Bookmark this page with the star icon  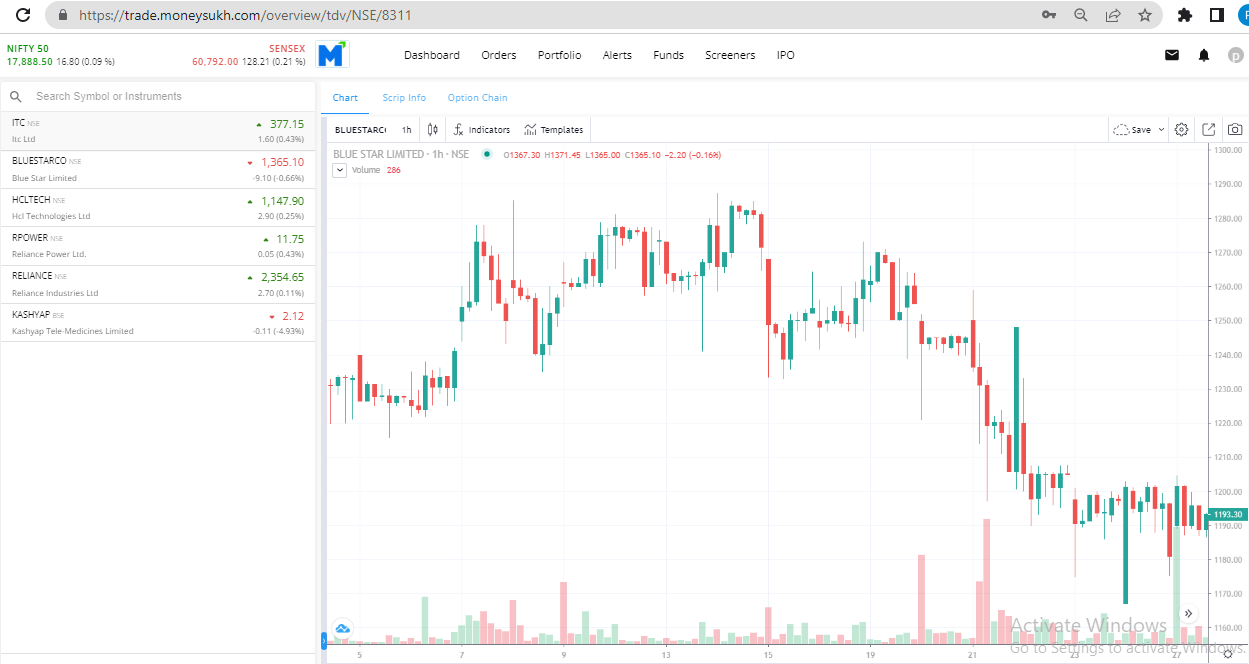[1145, 15]
